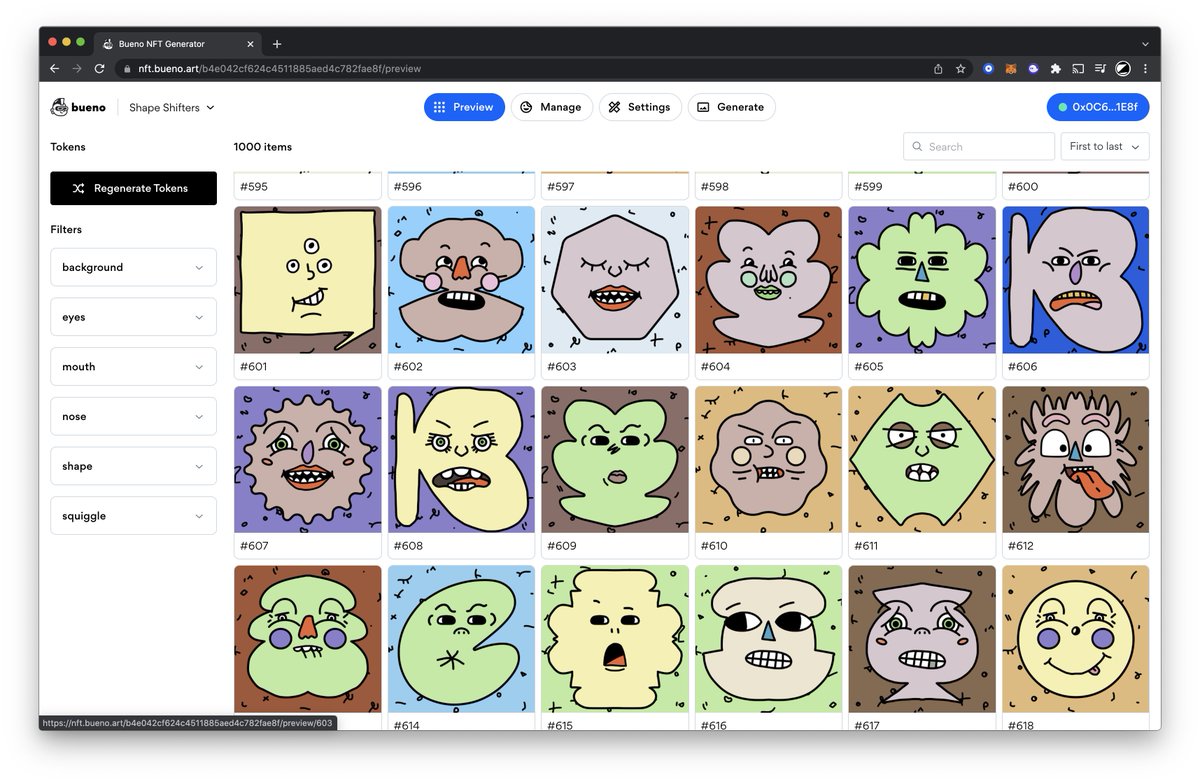Open the Settings tab
The image size is (1200, 782).
(x=640, y=107)
